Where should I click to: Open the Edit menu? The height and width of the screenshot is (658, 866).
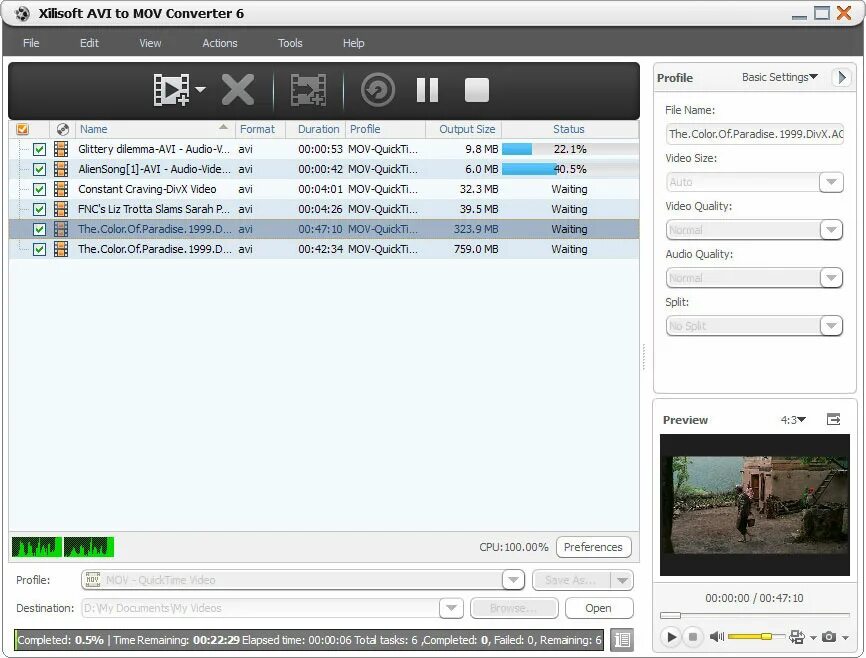click(89, 43)
